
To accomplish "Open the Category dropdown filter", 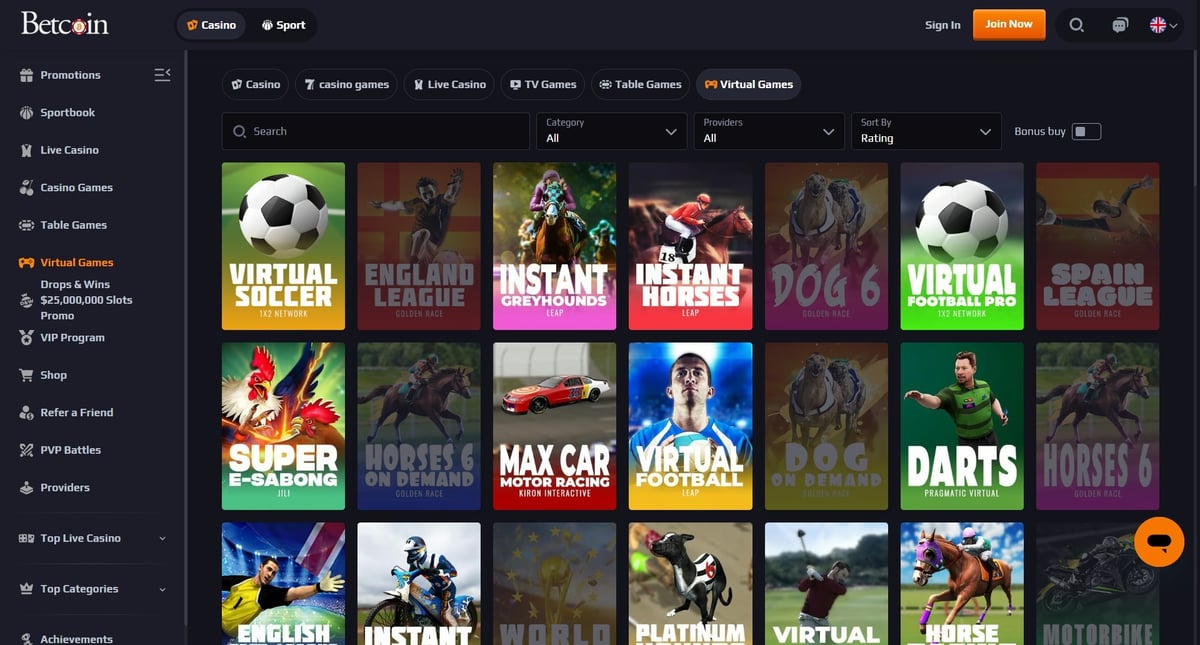I will (610, 131).
